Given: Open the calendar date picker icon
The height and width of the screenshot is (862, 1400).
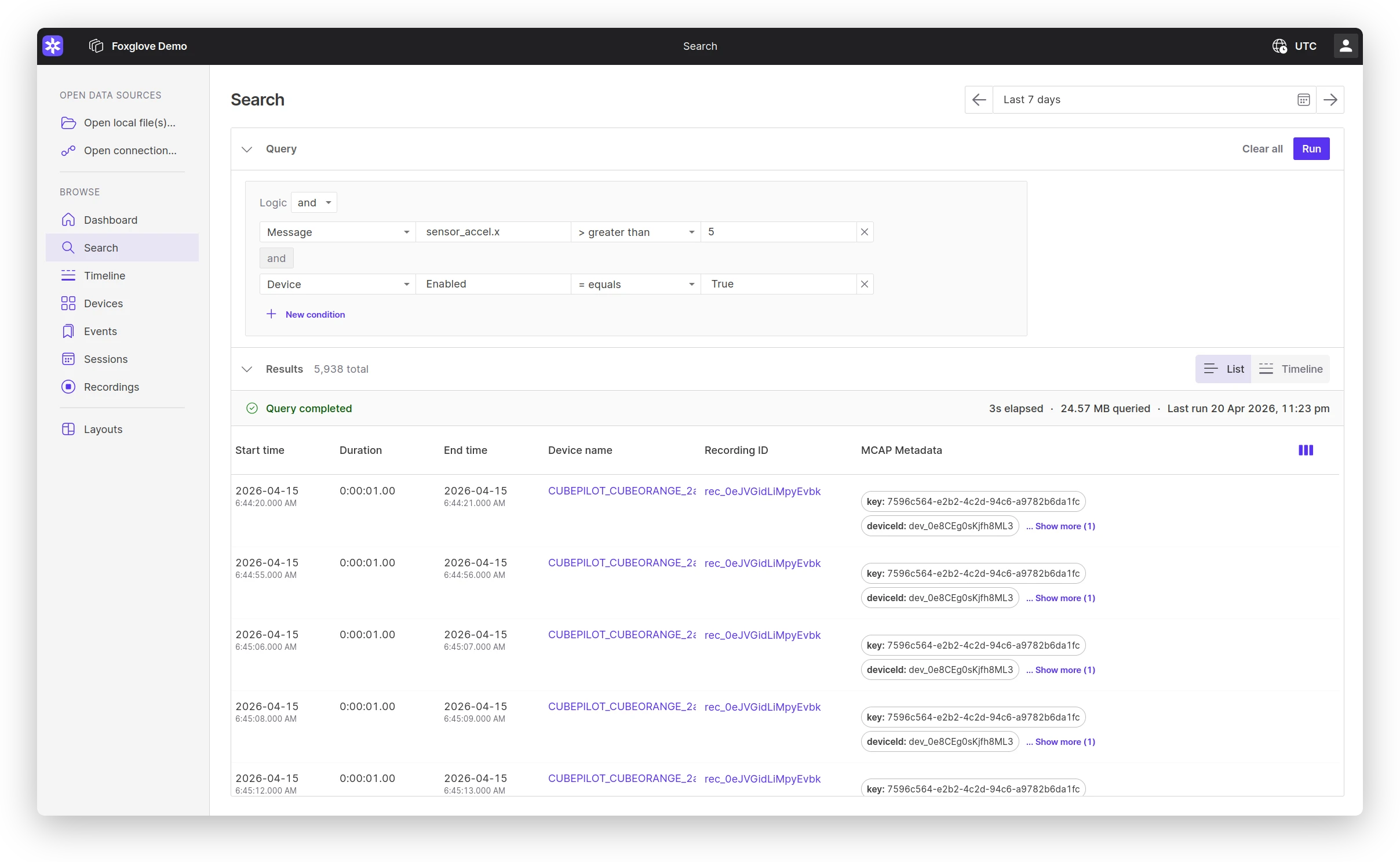Looking at the screenshot, I should [1304, 99].
